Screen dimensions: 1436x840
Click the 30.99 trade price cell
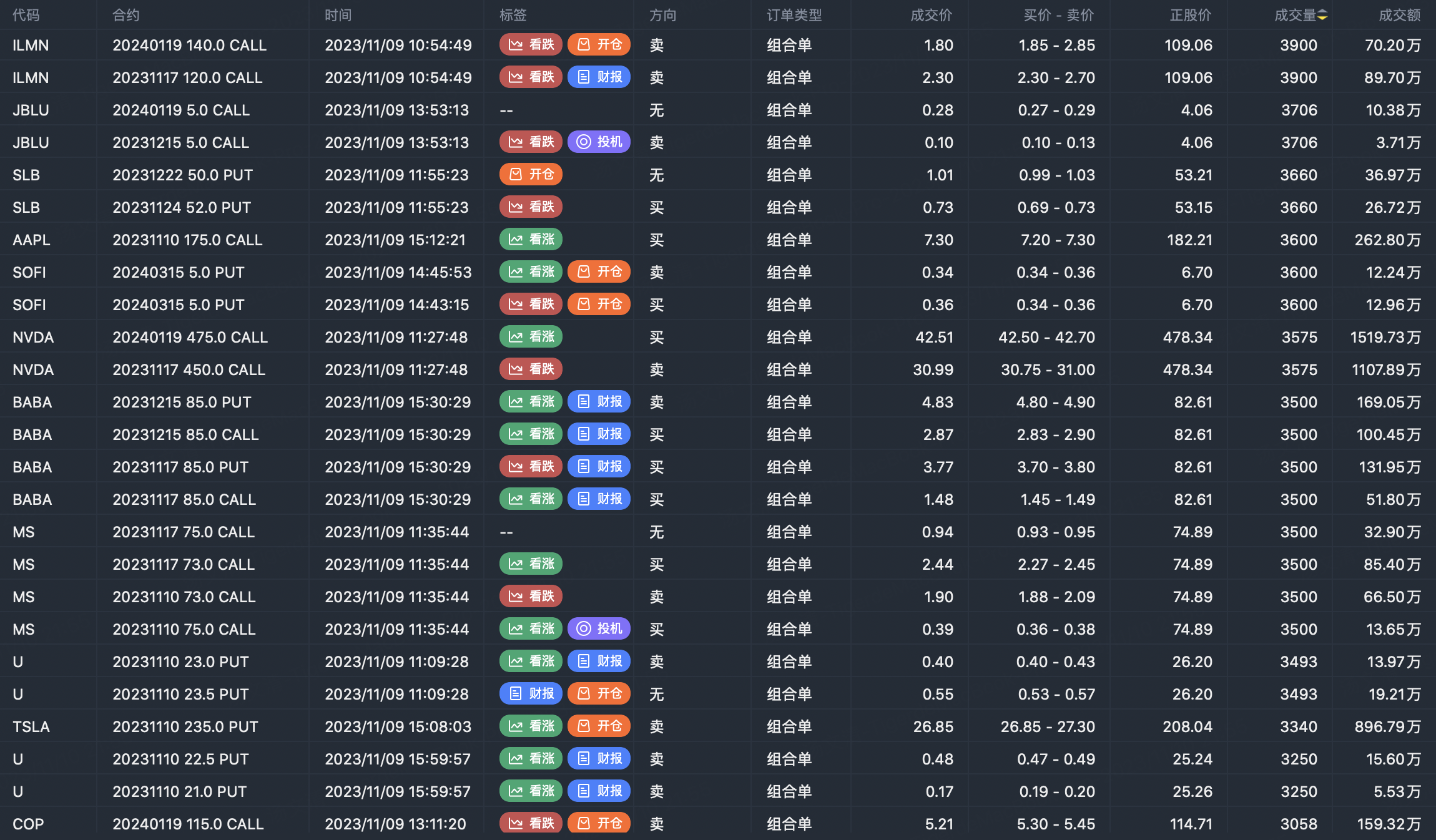(x=933, y=369)
